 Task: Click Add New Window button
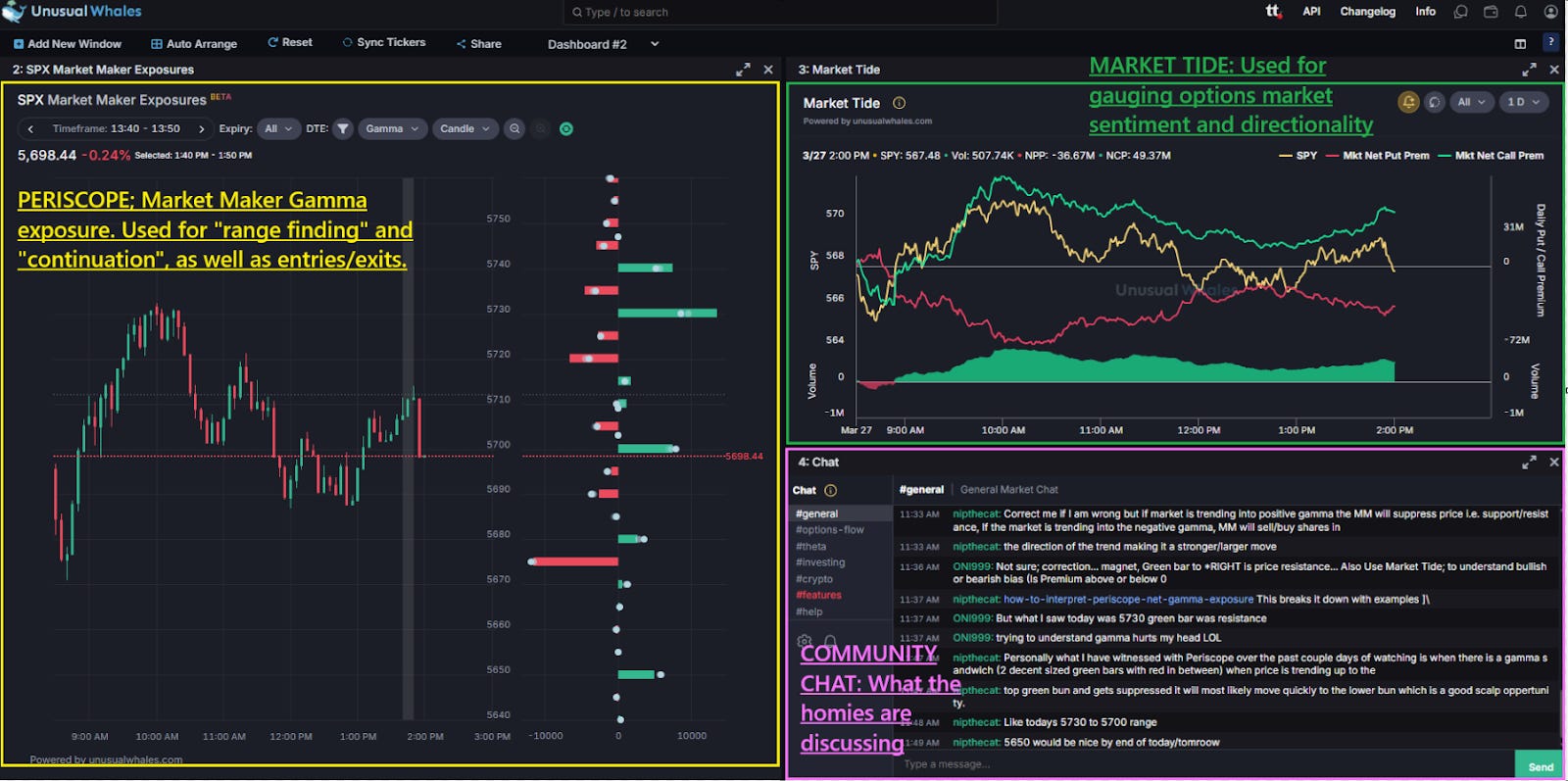68,44
